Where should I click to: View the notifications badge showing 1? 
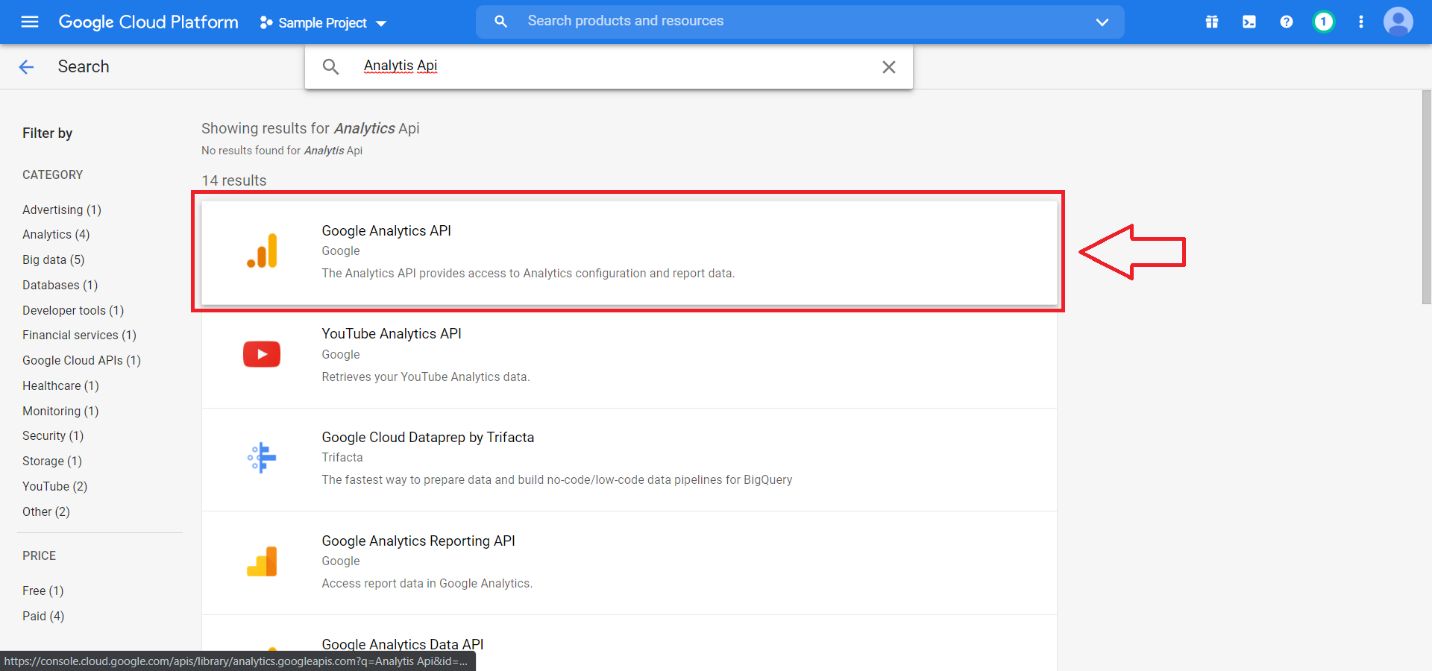click(1323, 22)
